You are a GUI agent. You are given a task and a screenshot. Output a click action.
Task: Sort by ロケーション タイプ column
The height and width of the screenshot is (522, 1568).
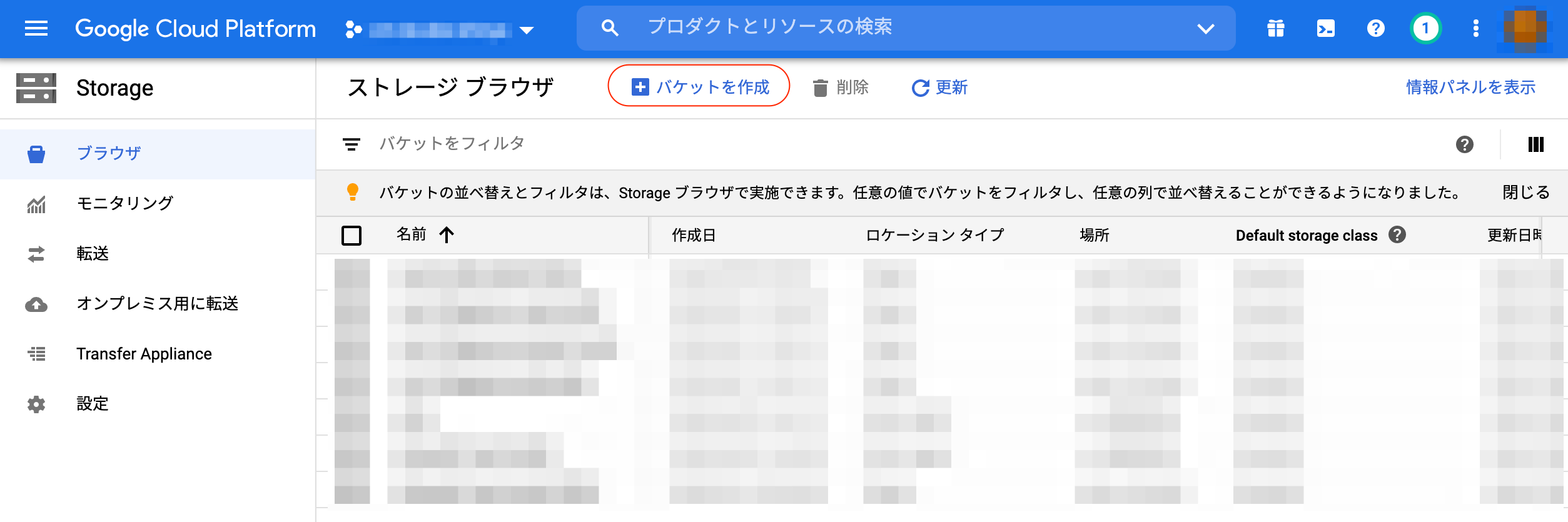coord(934,235)
